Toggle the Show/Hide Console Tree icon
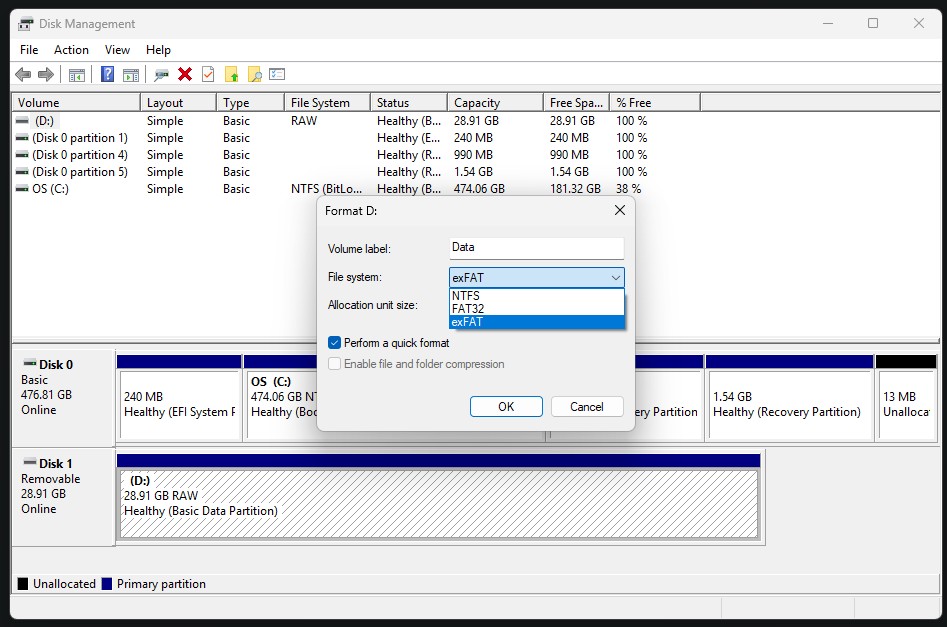 (75, 73)
